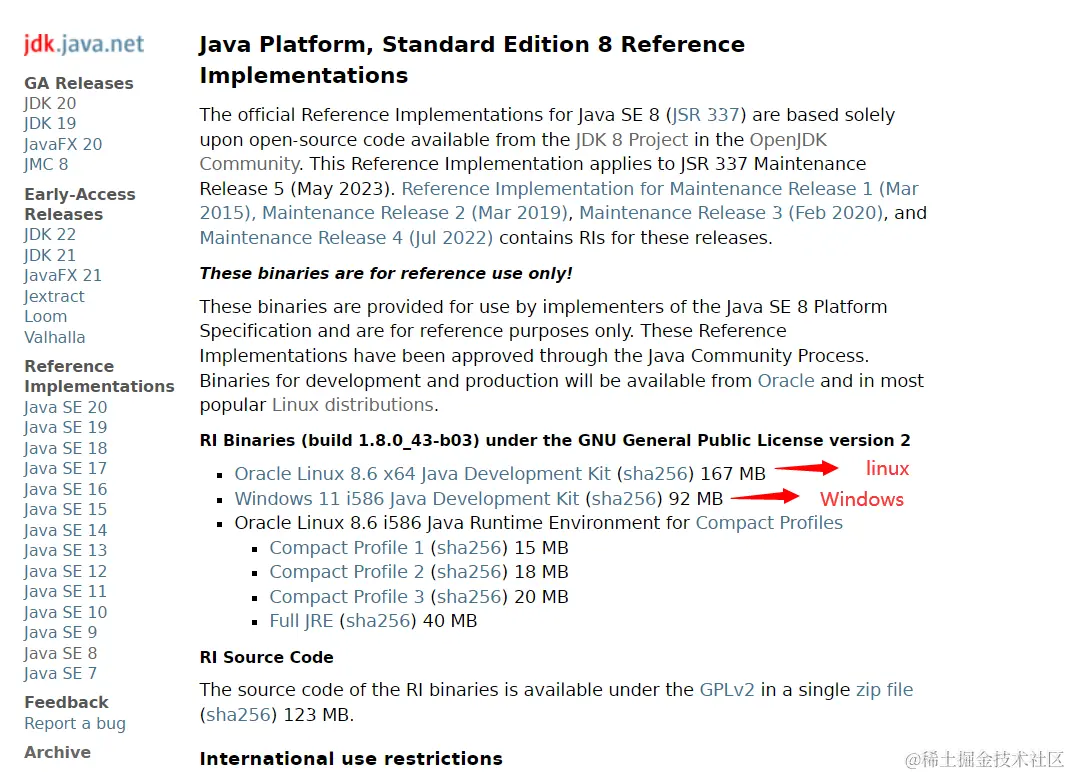Click the GA Releases sidebar heading
This screenshot has width=1071, height=776.
pos(79,83)
